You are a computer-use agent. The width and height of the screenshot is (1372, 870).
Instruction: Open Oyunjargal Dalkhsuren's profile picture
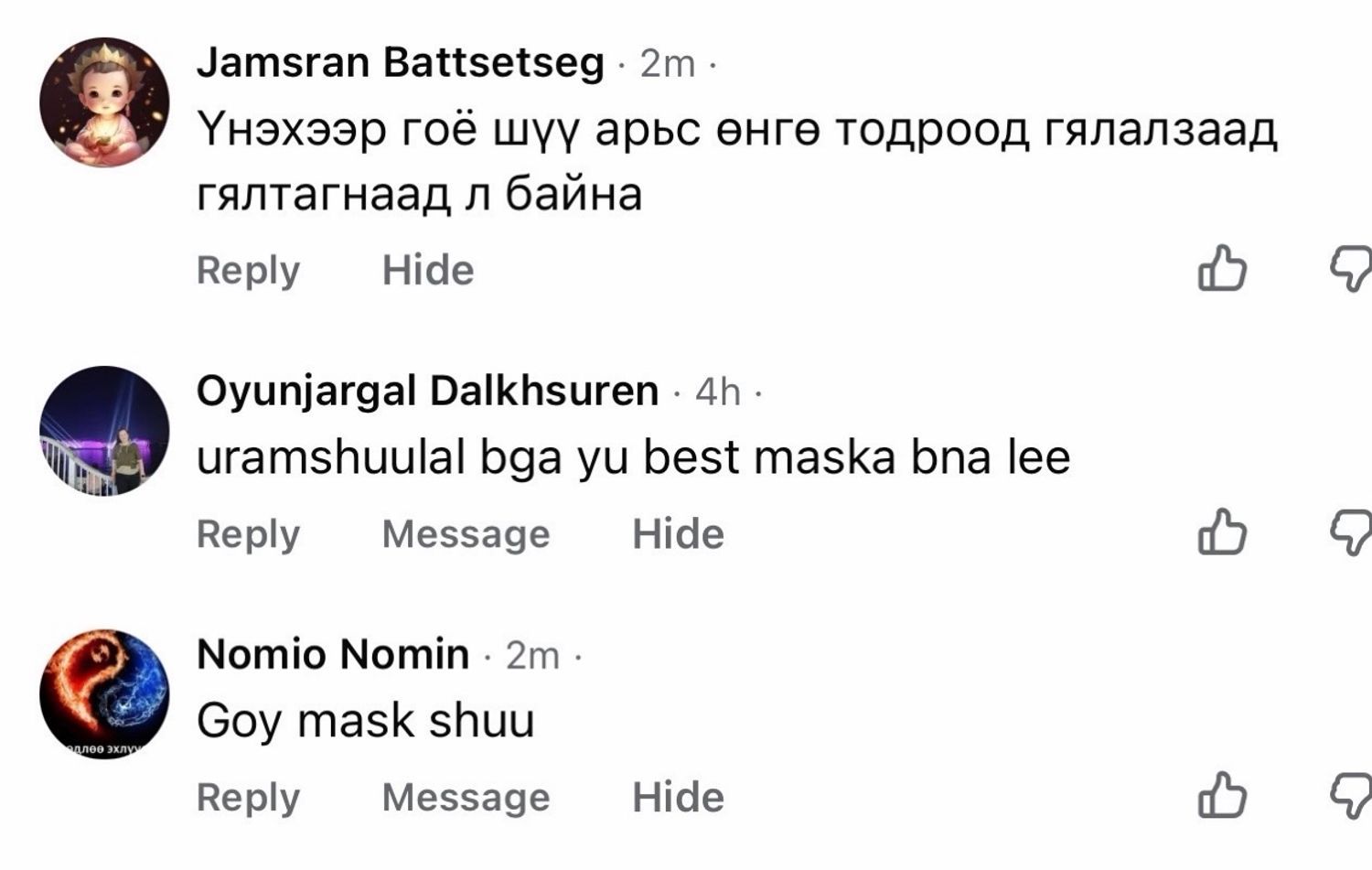point(104,431)
